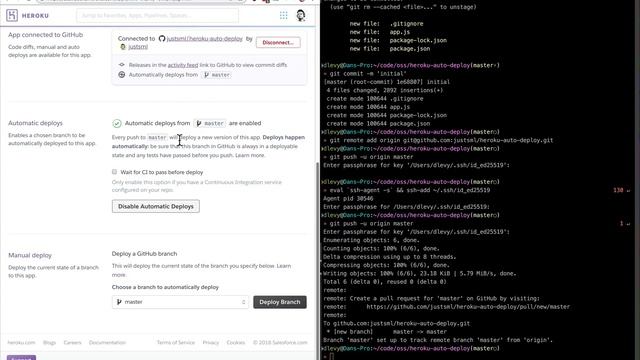640x360 pixels.
Task: Click the Deploy Branch button
Action: (280, 302)
